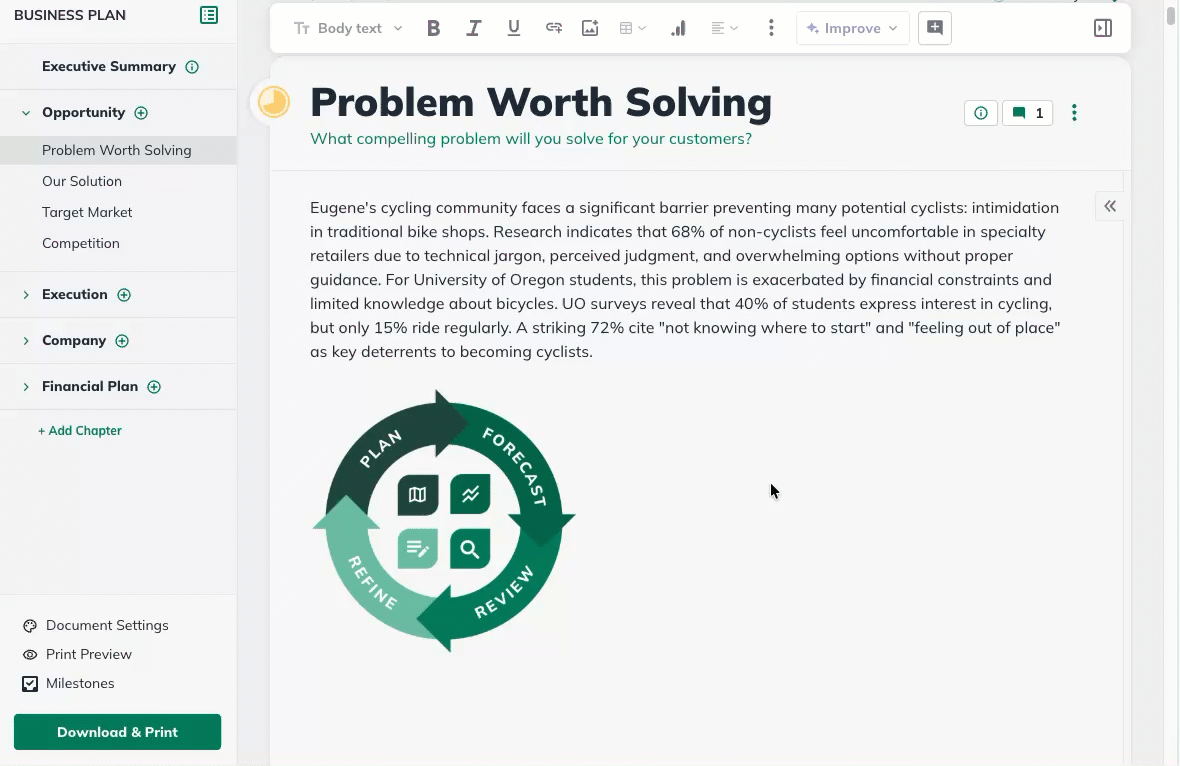Click the Problem Worth Solving title
The image size is (1180, 766).
pos(541,102)
